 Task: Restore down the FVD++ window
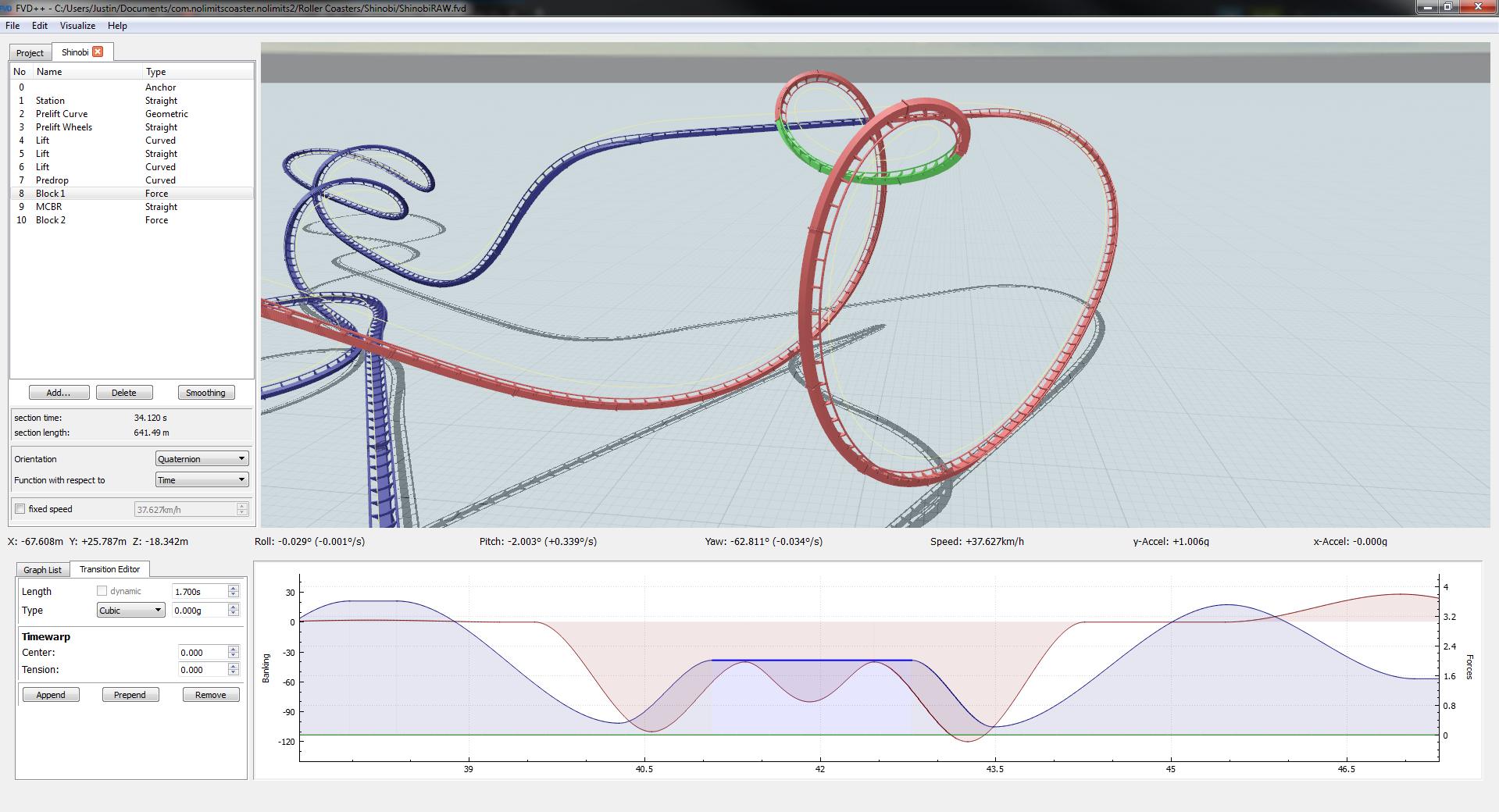1447,7
